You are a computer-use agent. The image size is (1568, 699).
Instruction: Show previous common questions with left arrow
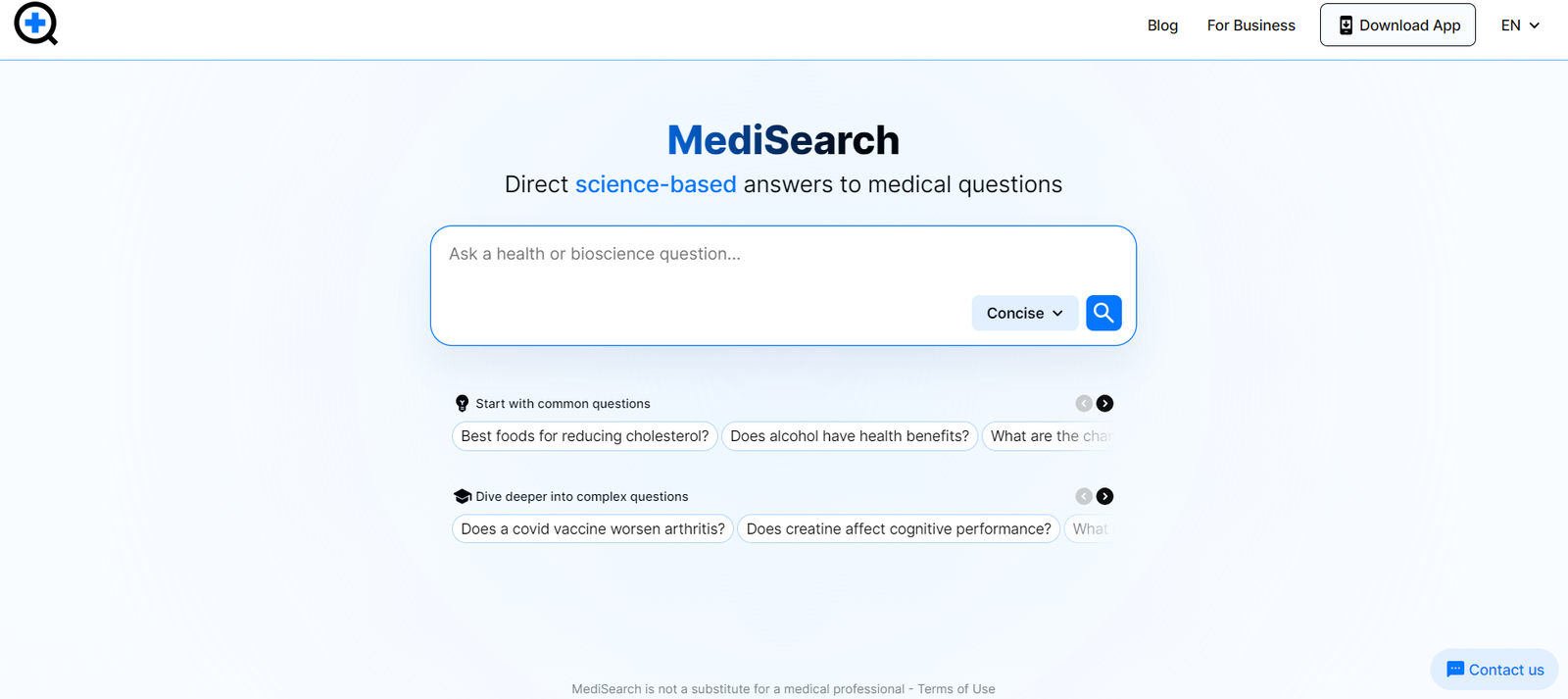[x=1083, y=404]
